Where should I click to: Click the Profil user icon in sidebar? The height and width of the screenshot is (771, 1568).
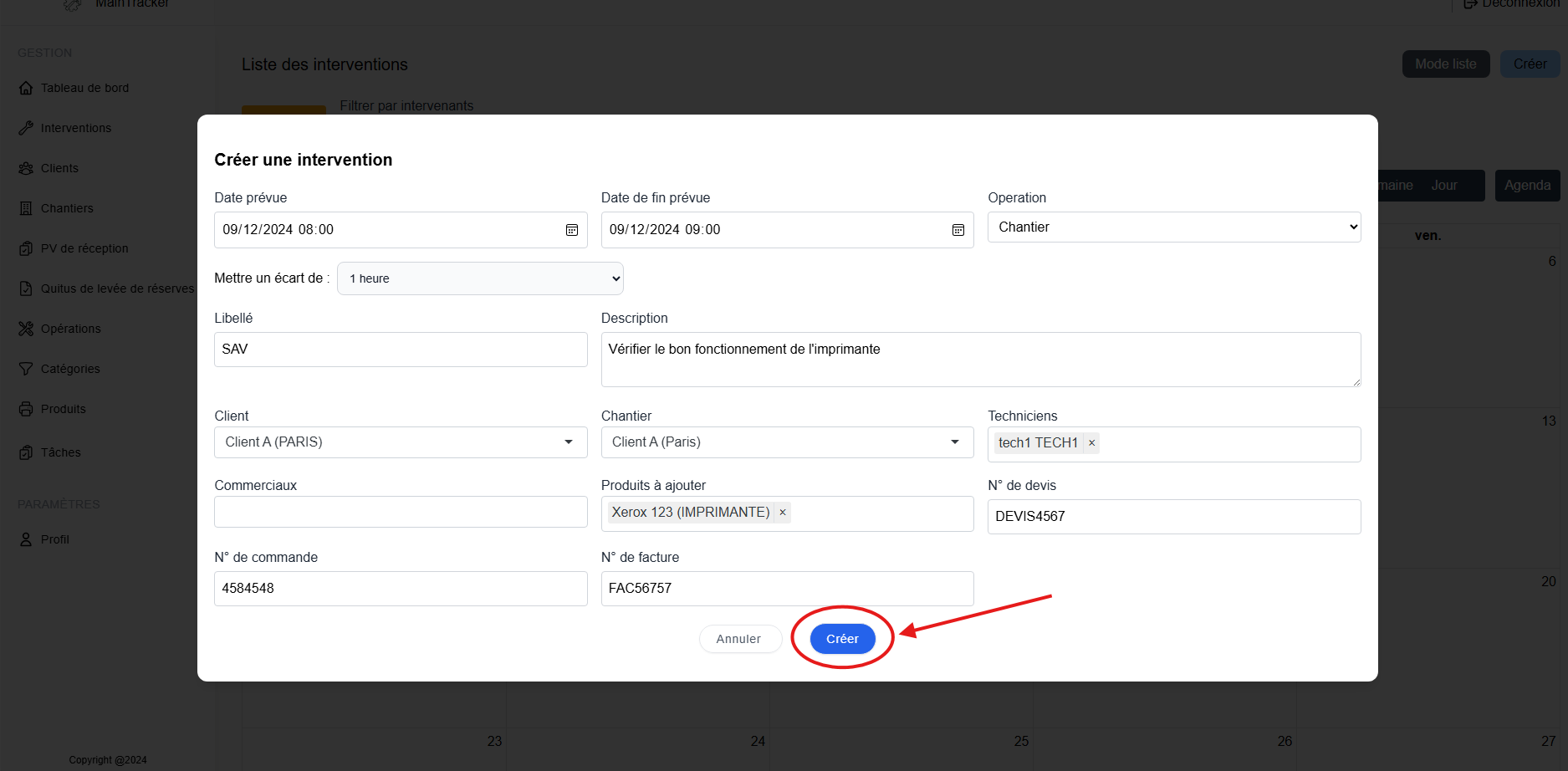(26, 539)
